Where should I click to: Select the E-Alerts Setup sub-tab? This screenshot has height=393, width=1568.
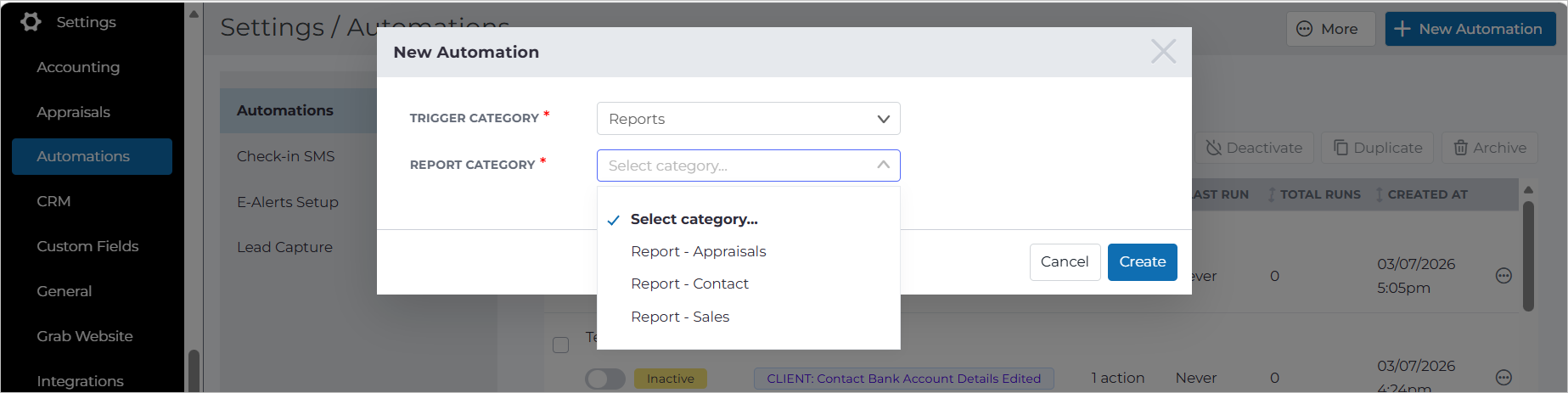click(287, 202)
